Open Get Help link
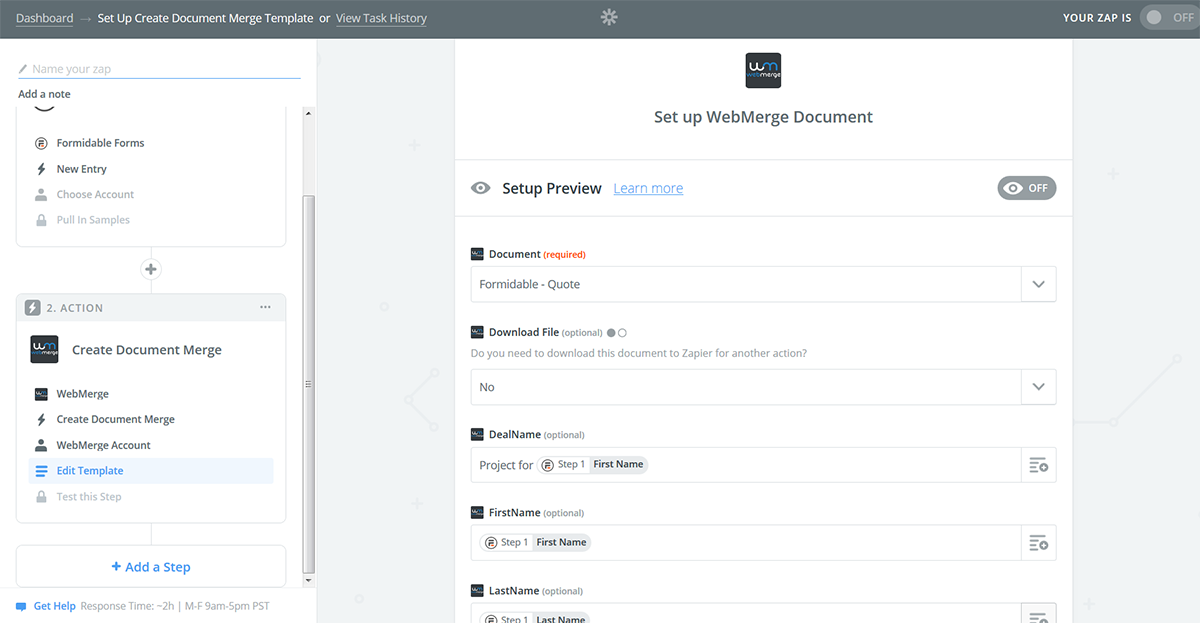The height and width of the screenshot is (623, 1200). pyautogui.click(x=55, y=606)
